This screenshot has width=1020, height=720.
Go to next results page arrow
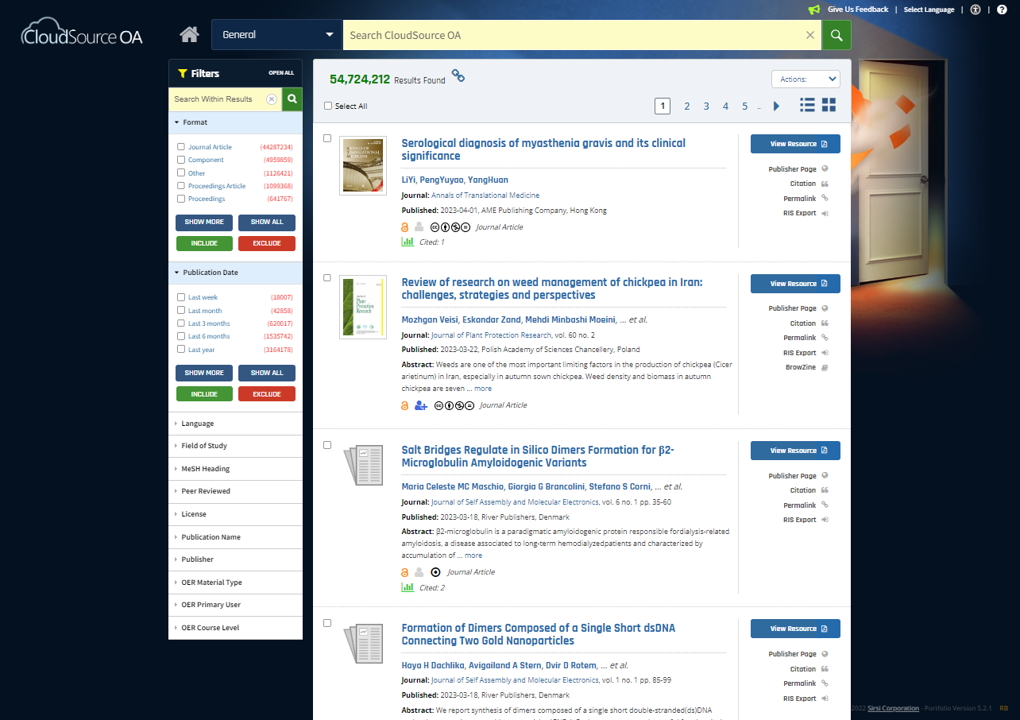(x=776, y=106)
